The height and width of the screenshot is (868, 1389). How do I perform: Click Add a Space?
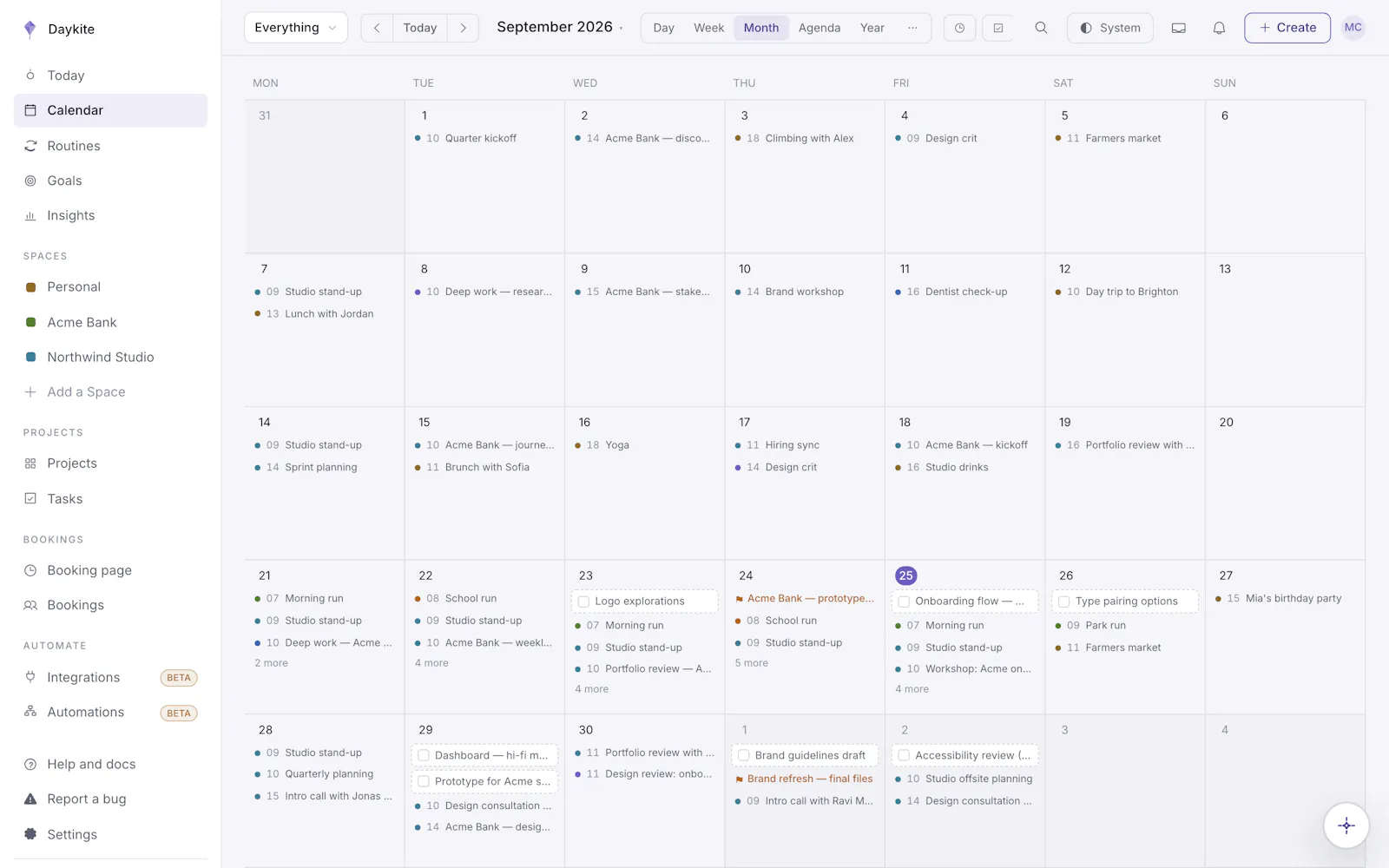click(x=111, y=391)
